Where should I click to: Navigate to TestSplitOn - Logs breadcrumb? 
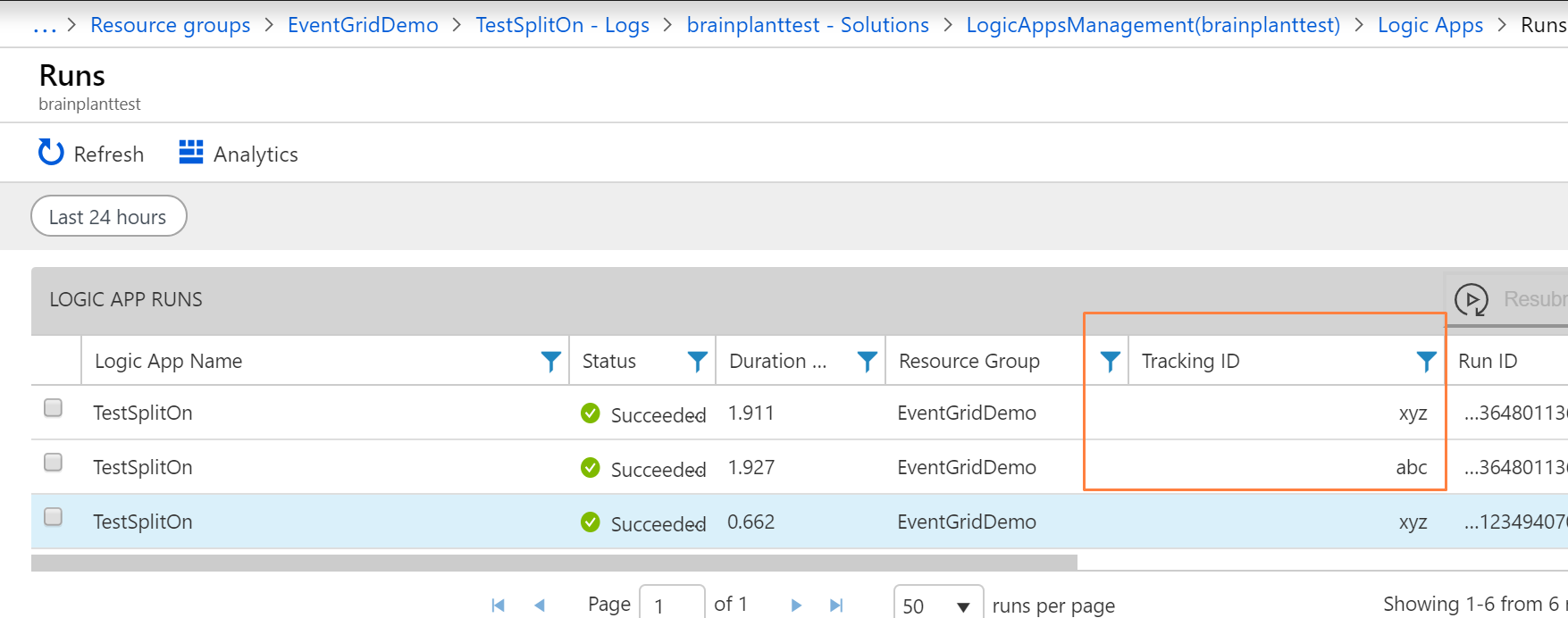(562, 25)
